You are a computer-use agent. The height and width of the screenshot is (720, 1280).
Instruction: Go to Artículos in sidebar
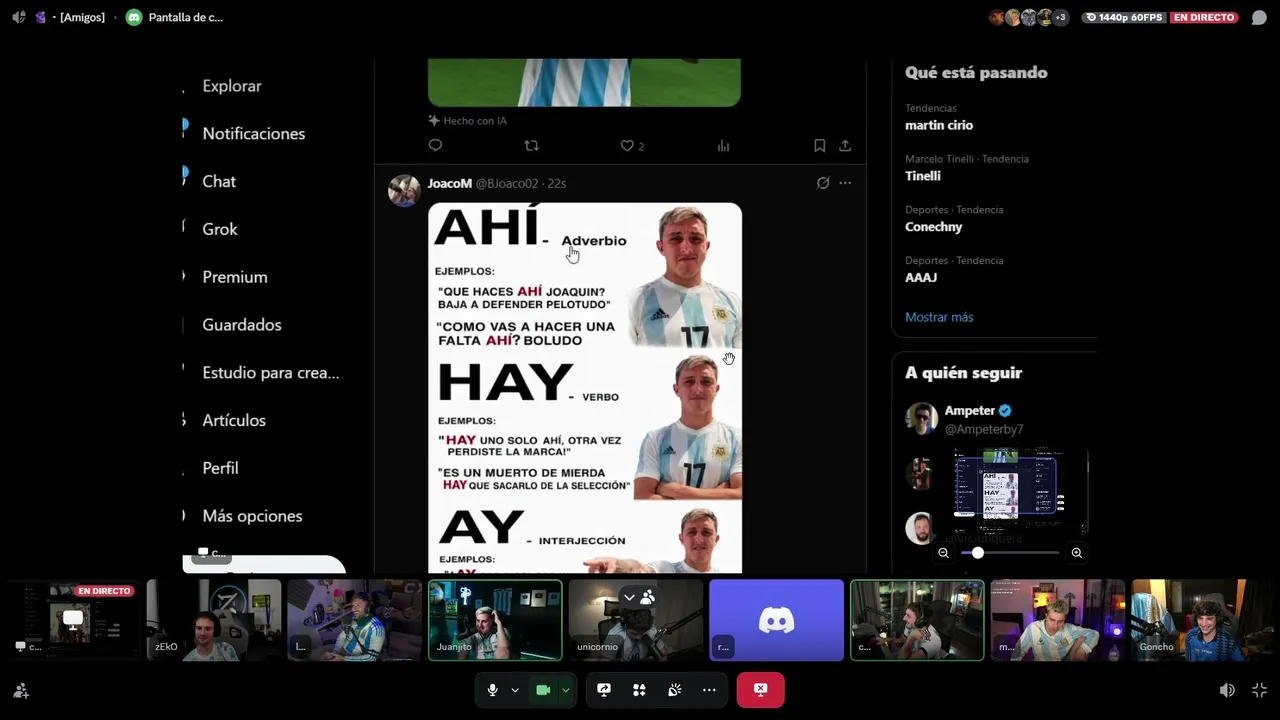pos(234,421)
